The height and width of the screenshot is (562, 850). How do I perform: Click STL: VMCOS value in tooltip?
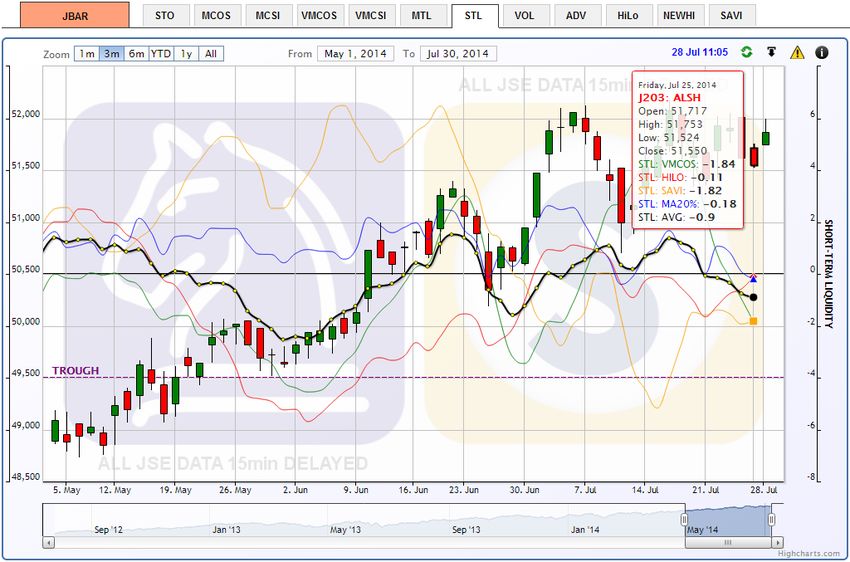pyautogui.click(x=719, y=164)
